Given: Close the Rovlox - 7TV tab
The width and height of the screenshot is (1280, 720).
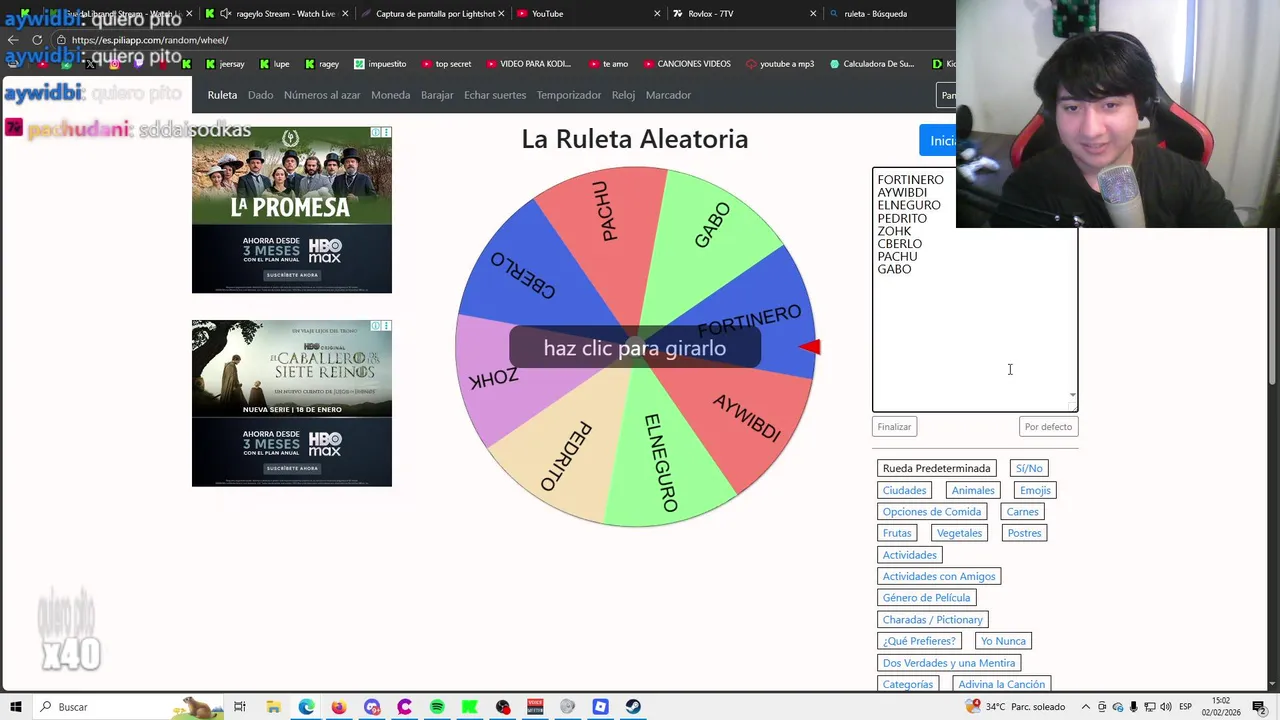Looking at the screenshot, I should tap(813, 14).
